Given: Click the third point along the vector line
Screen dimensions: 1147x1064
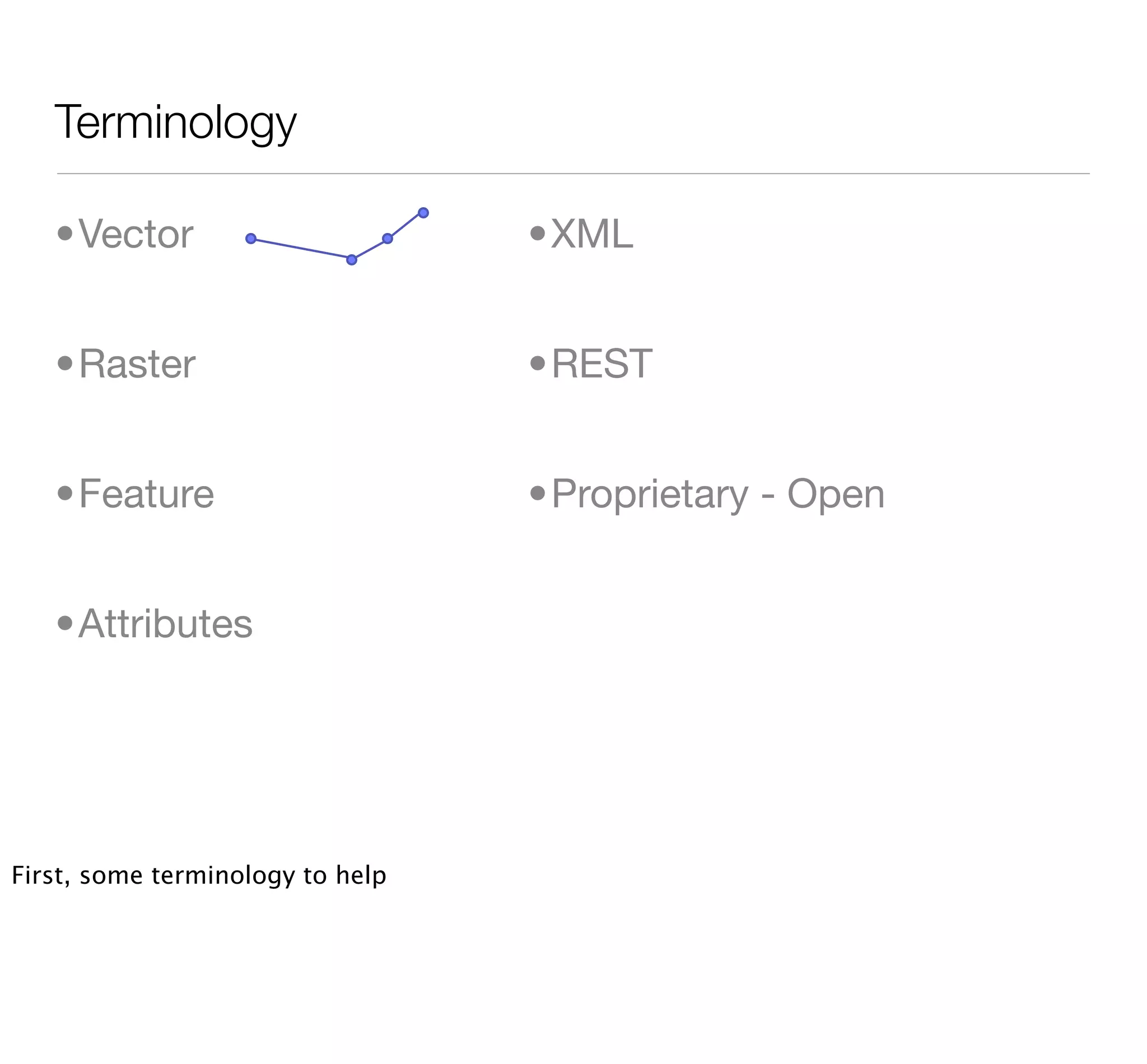Looking at the screenshot, I should pyautogui.click(x=388, y=239).
